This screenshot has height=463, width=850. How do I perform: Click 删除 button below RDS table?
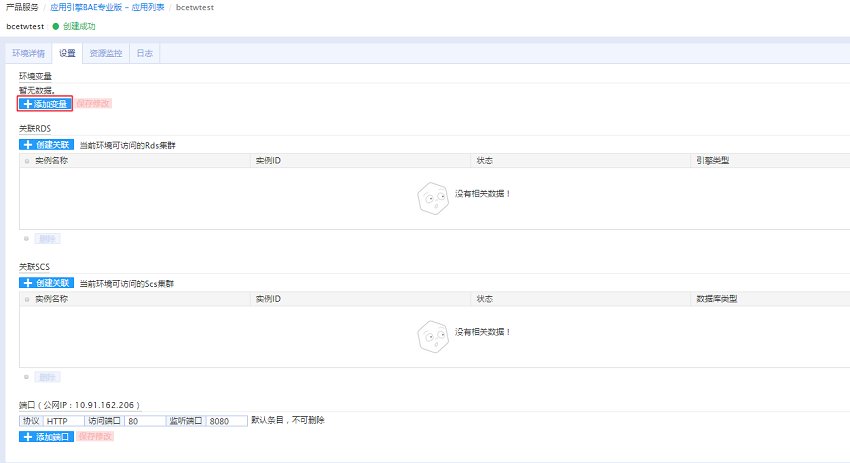pyautogui.click(x=48, y=239)
